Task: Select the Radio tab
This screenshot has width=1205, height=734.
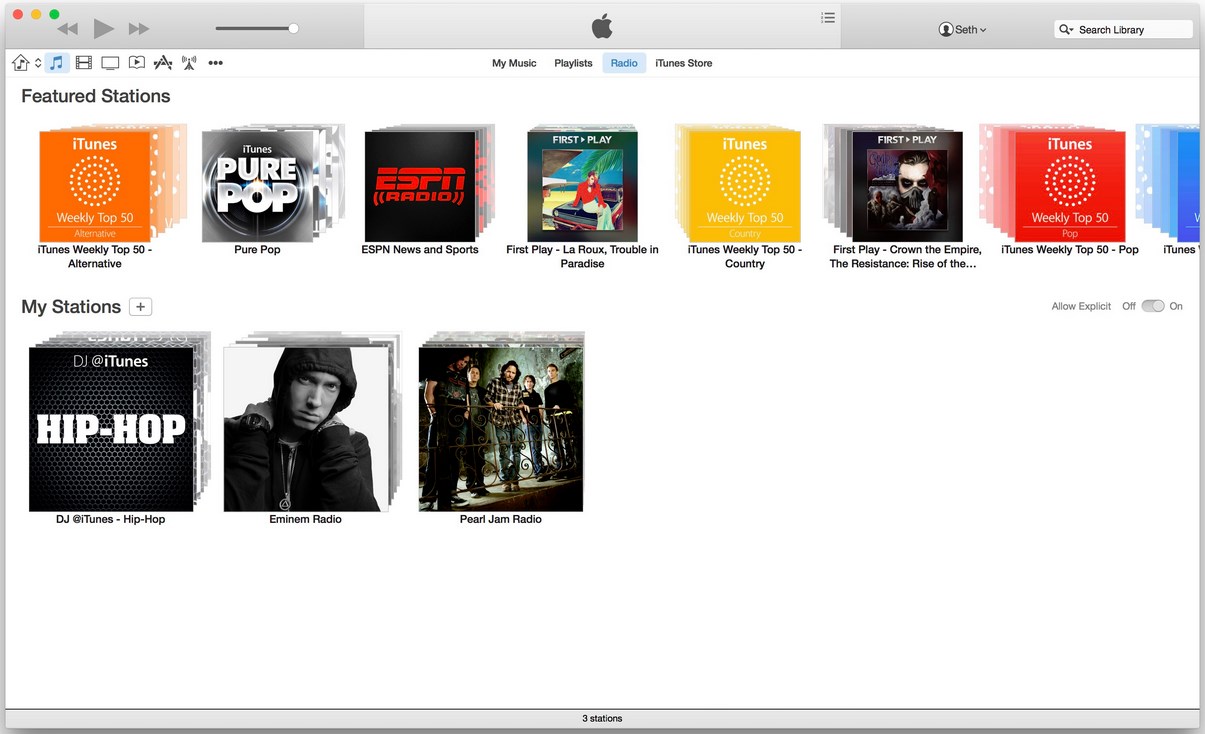Action: (x=624, y=63)
